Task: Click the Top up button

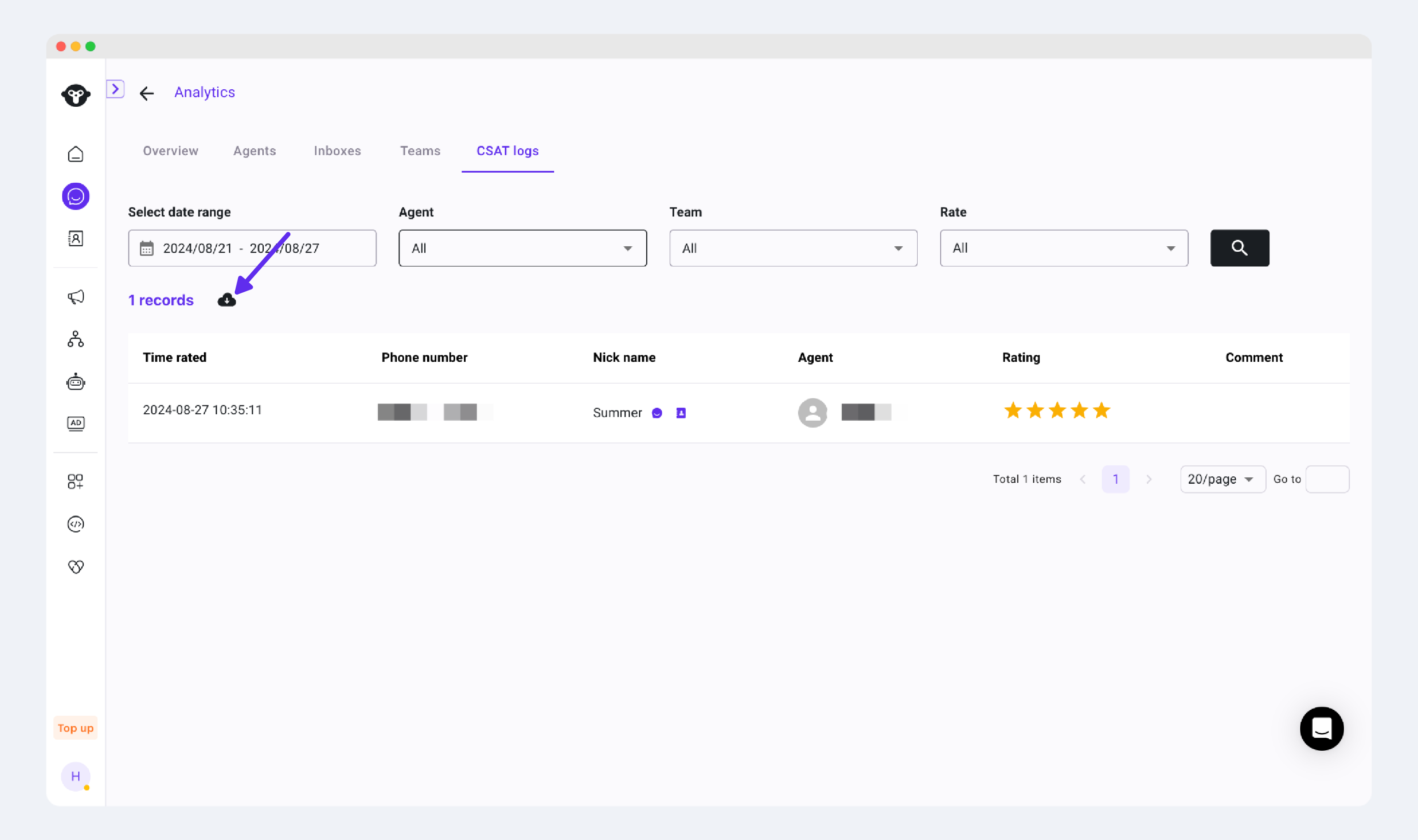Action: pos(75,728)
